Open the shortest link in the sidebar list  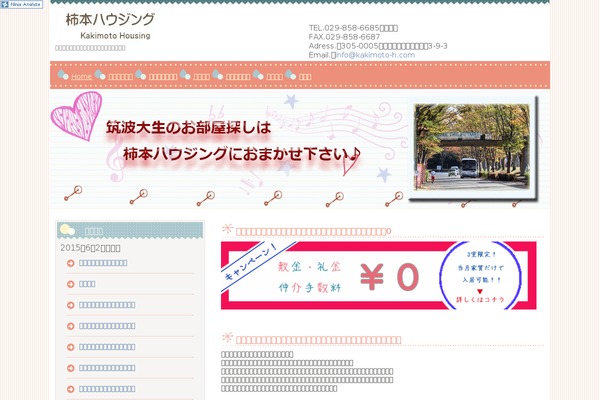coord(87,284)
